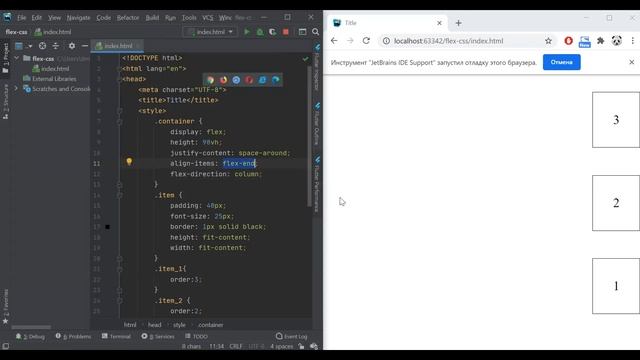This screenshot has height=360, width=640.
Task: Preview the page using the Safari icon in the editor
Action: pos(236,80)
